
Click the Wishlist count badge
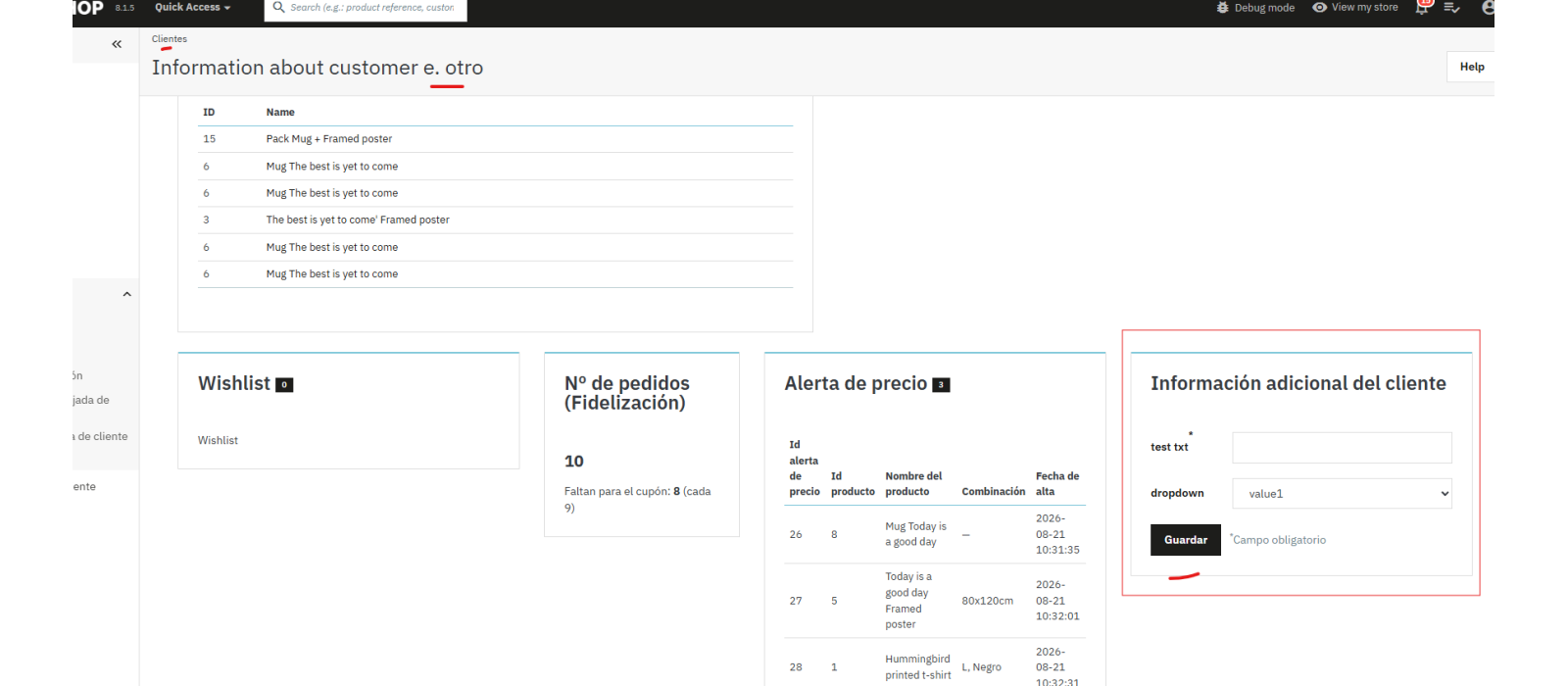[284, 385]
